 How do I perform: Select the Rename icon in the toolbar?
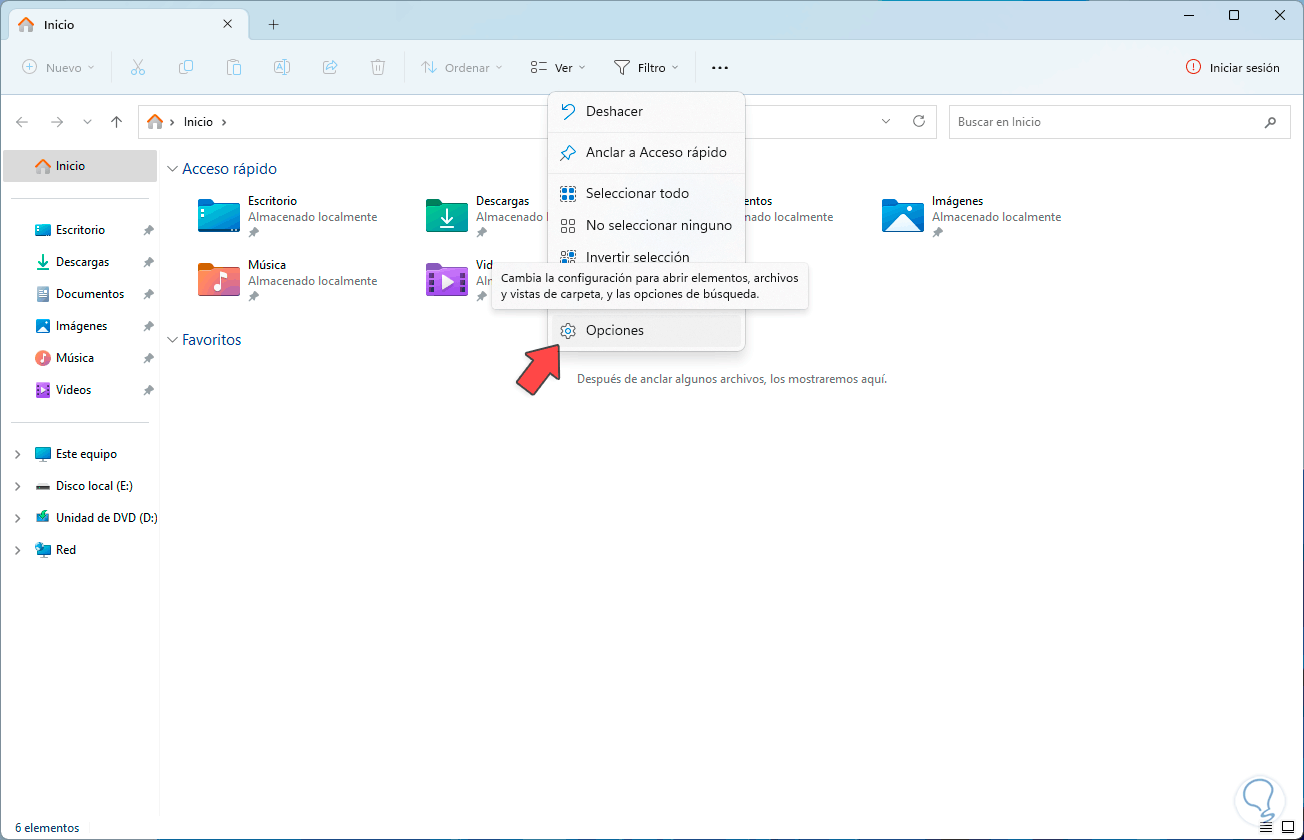point(282,67)
